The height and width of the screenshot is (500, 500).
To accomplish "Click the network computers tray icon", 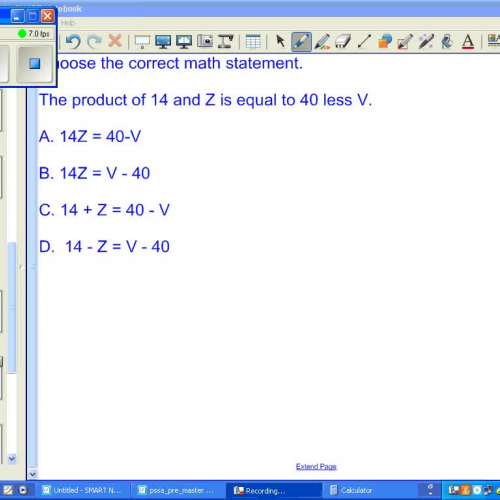I will click(x=488, y=490).
